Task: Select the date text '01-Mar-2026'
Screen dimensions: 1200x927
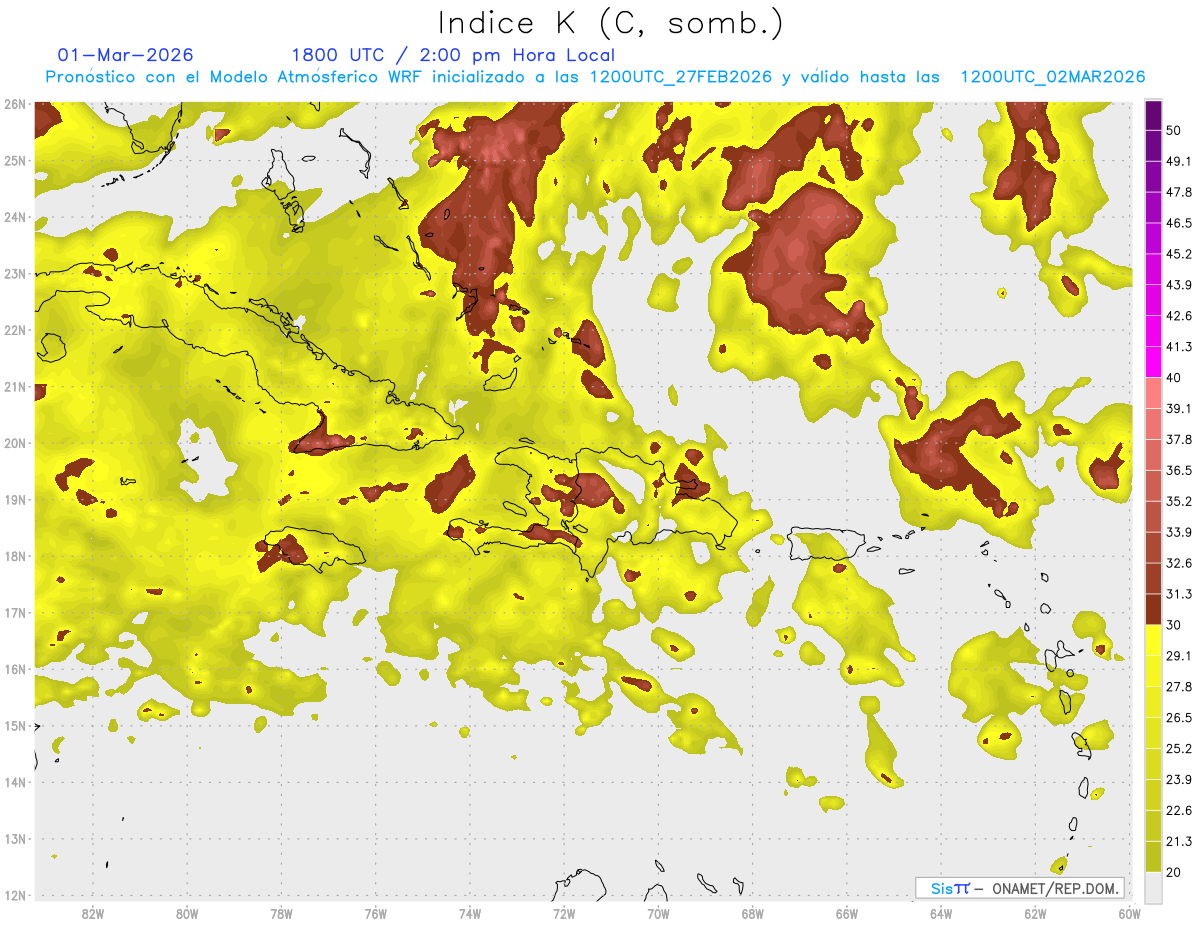Action: pyautogui.click(x=126, y=55)
